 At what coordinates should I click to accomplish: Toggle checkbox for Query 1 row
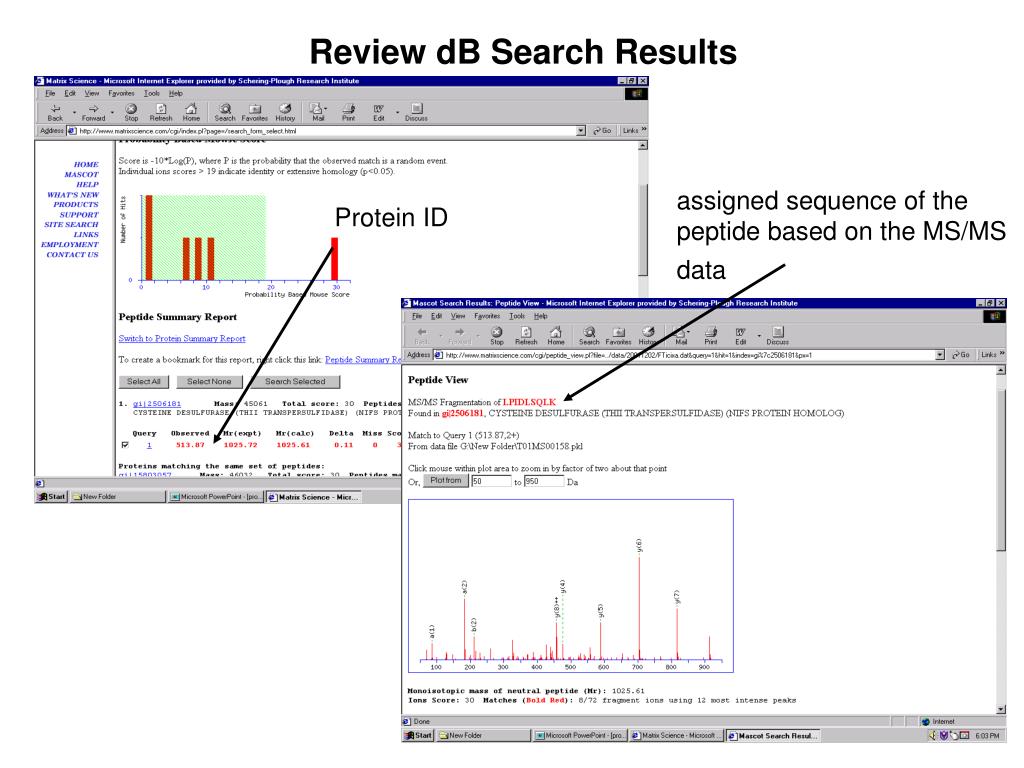point(125,445)
